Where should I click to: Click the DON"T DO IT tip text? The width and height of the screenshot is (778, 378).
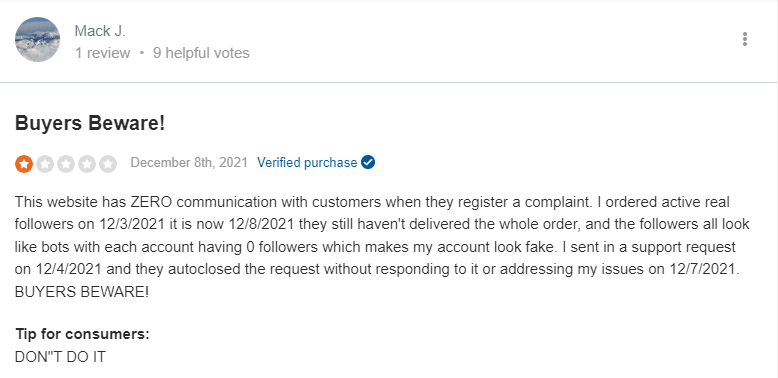(61, 357)
